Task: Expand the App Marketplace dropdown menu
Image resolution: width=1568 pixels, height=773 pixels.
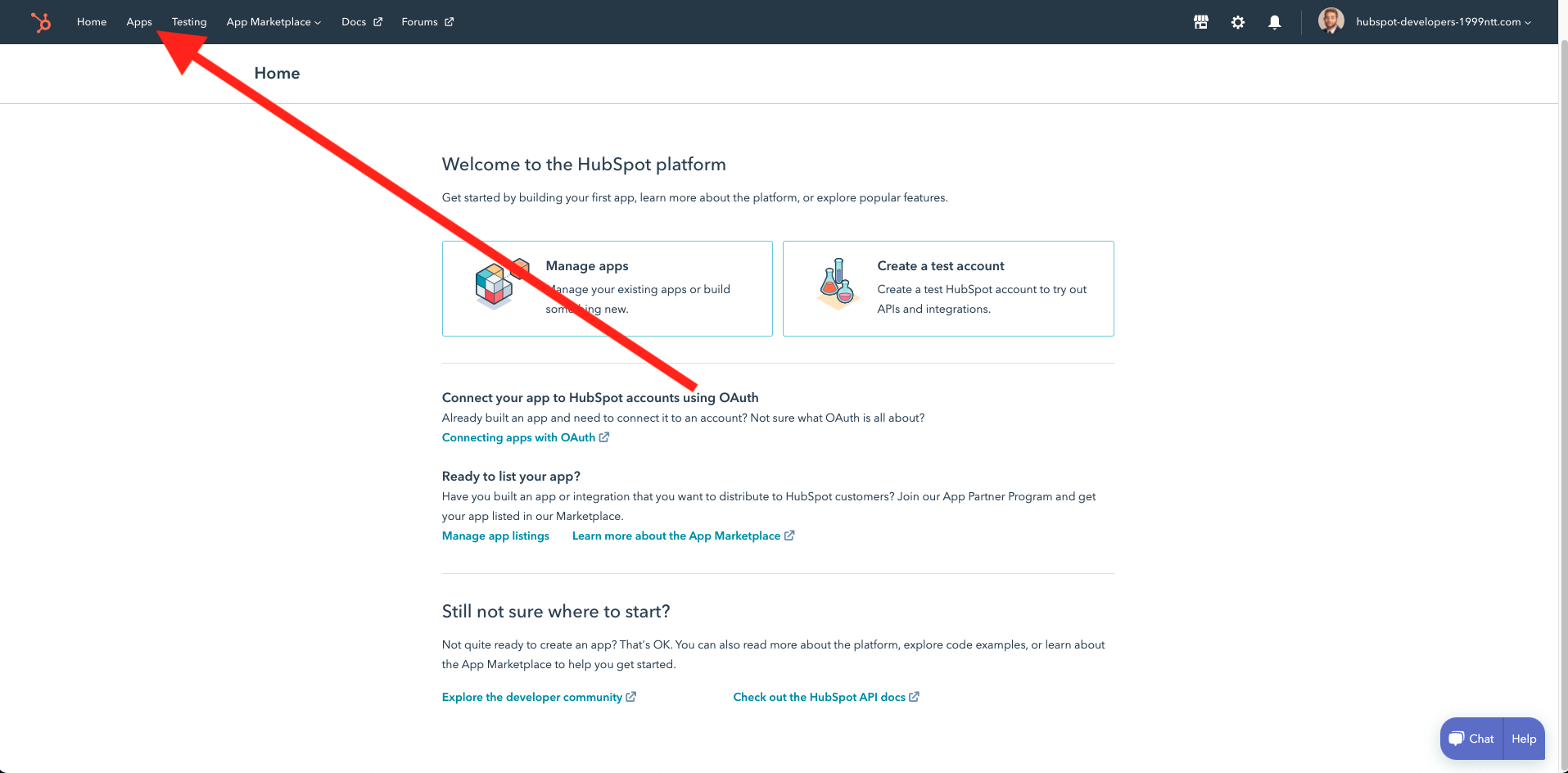Action: (273, 22)
